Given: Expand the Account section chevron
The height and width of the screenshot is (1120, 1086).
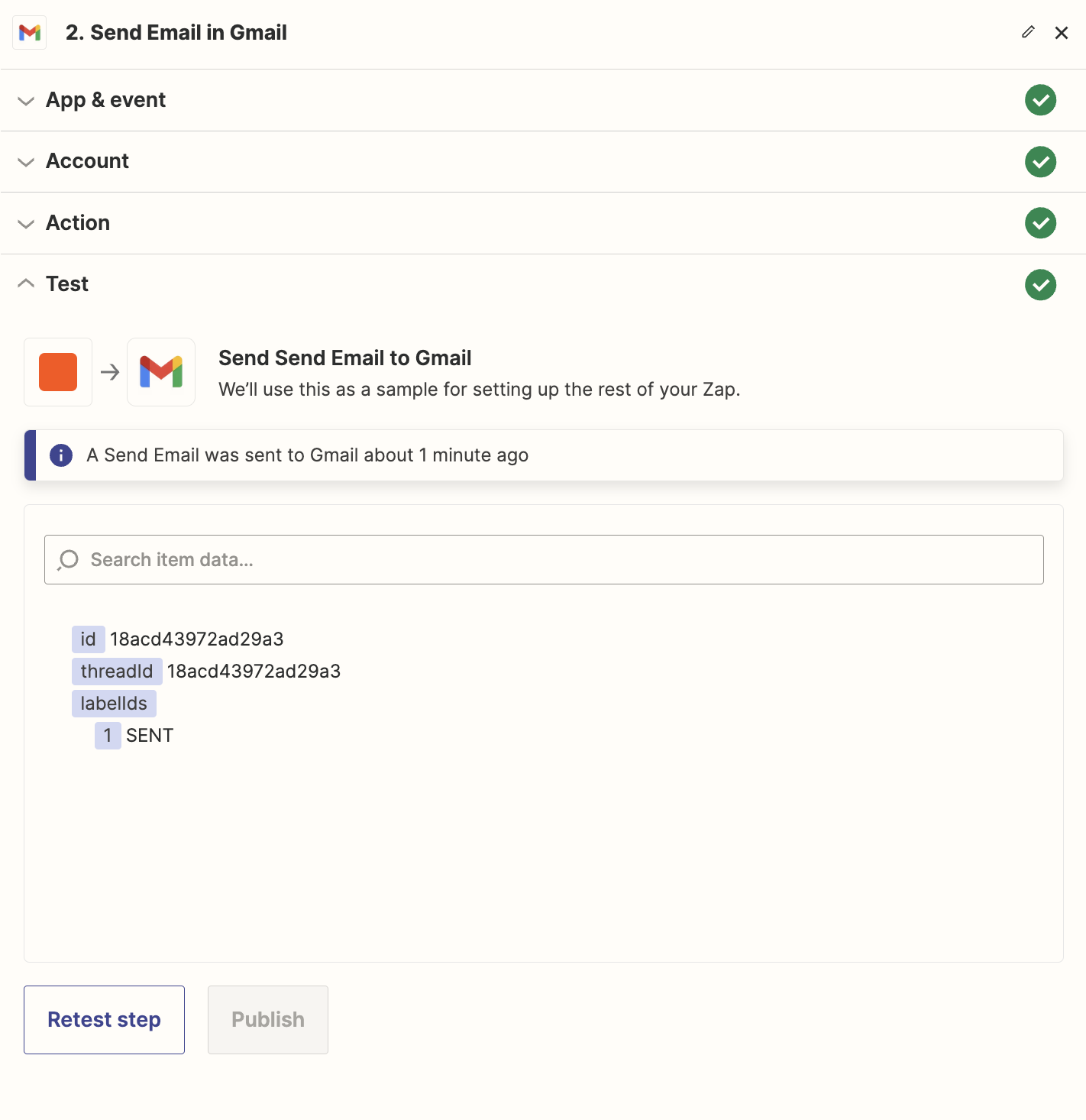Looking at the screenshot, I should [x=26, y=162].
